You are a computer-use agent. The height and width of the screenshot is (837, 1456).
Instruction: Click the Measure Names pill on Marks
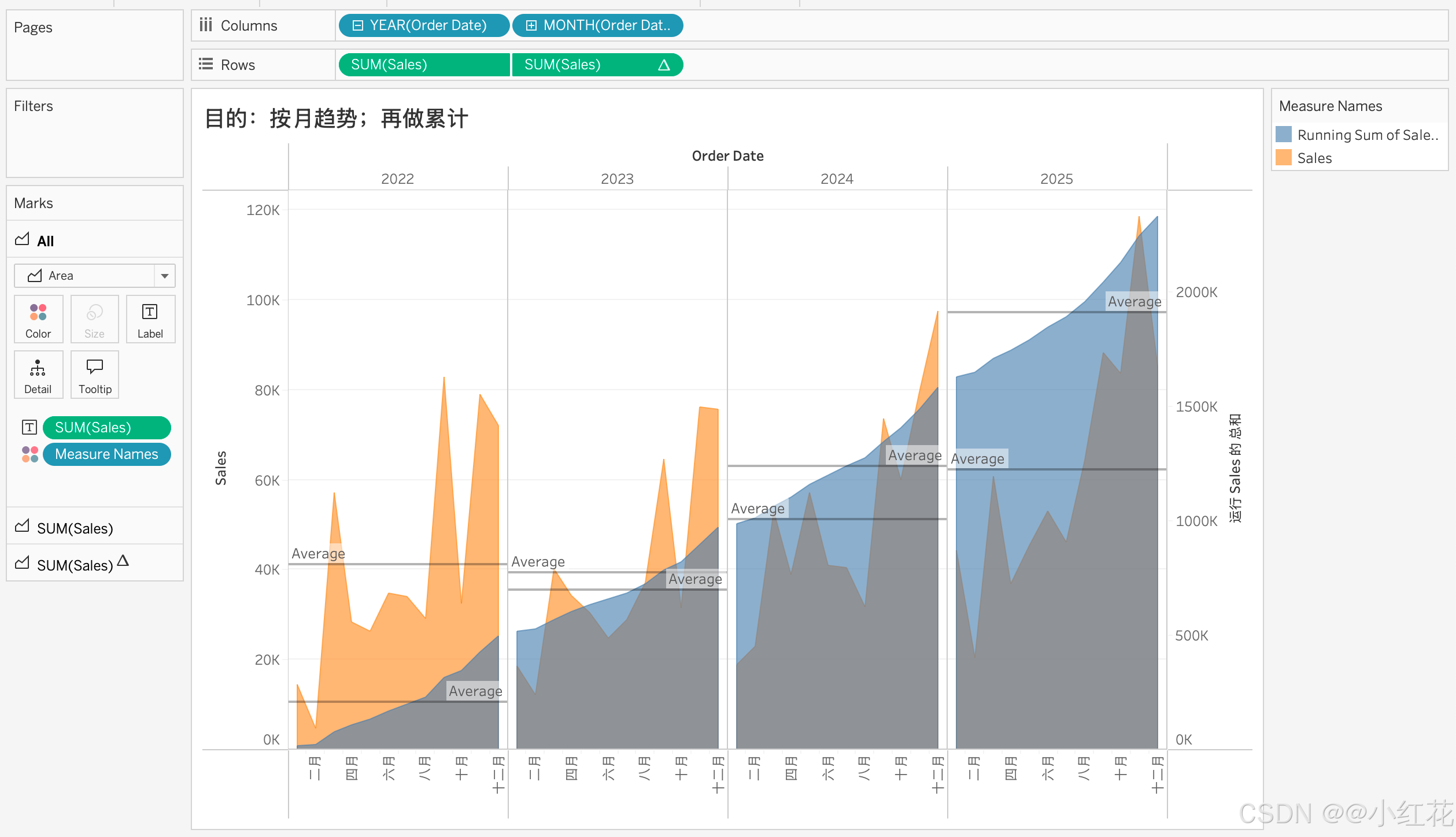[106, 454]
